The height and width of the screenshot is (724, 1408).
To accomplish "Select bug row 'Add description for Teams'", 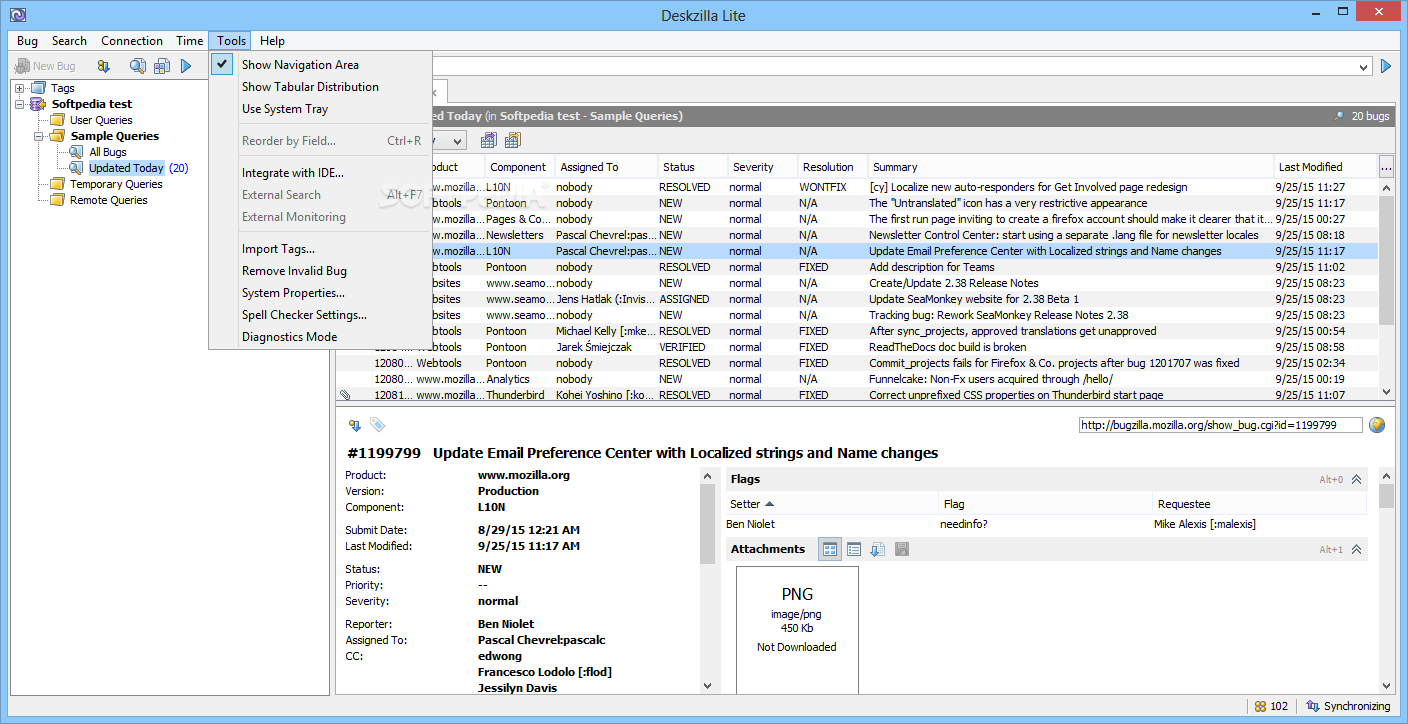I will point(857,267).
